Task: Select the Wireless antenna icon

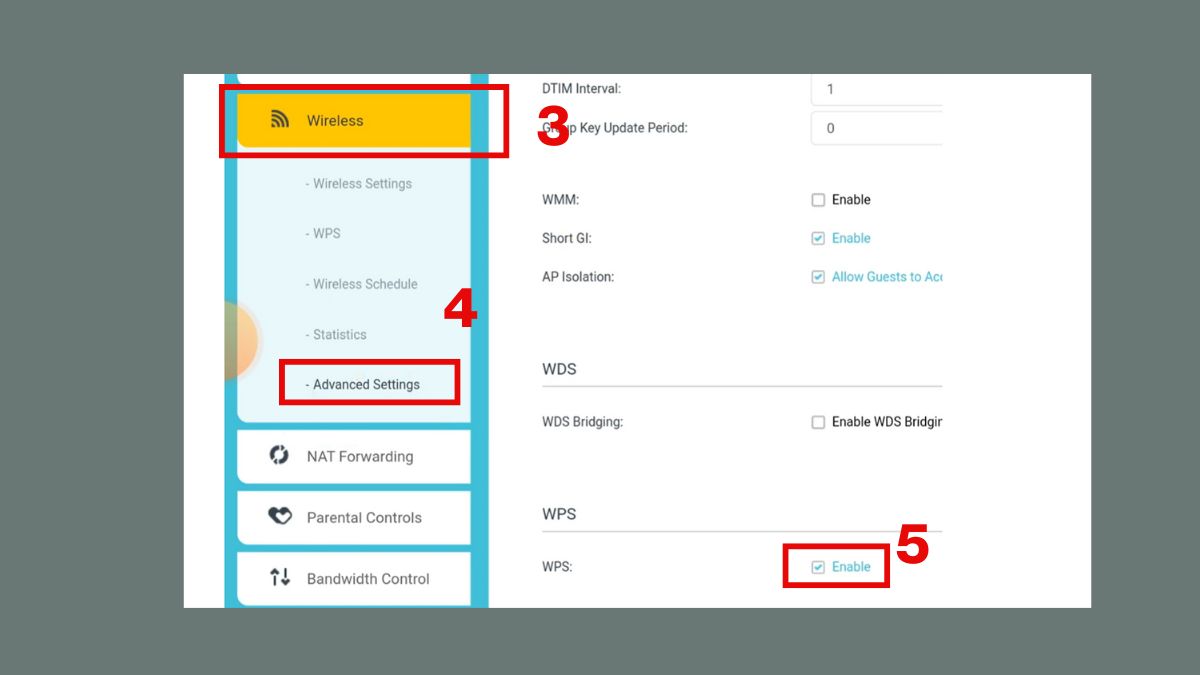Action: pyautogui.click(x=279, y=118)
